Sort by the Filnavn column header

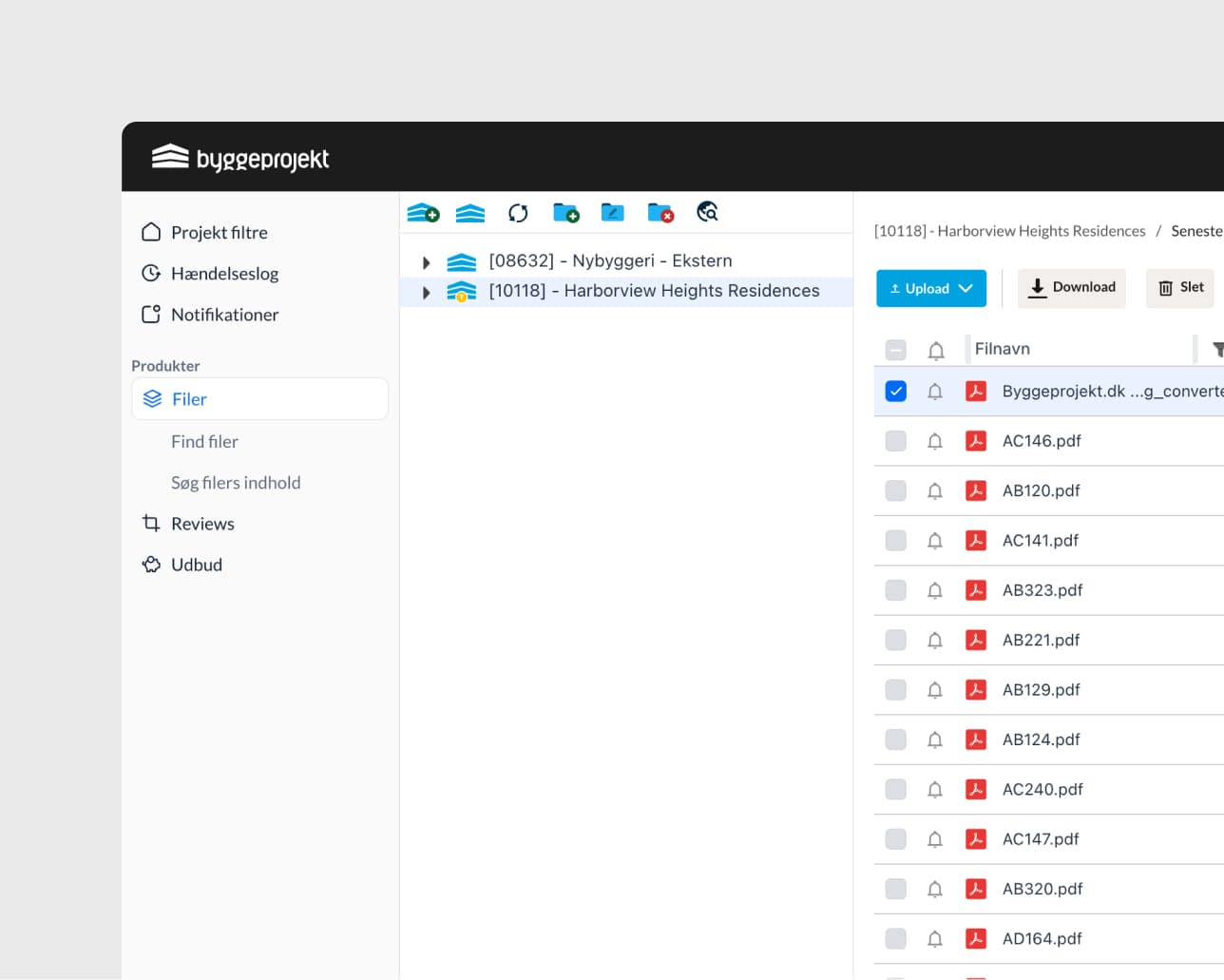[1003, 349]
